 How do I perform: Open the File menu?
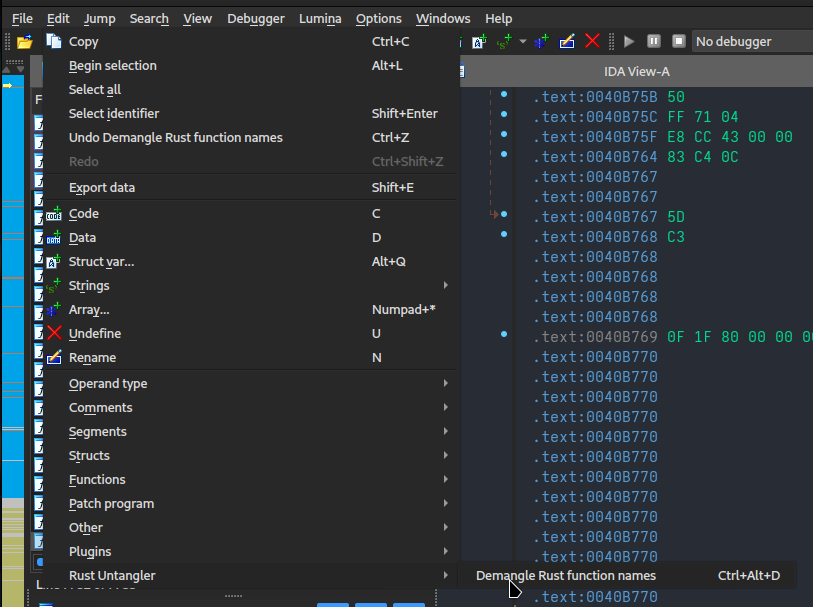pyautogui.click(x=22, y=19)
